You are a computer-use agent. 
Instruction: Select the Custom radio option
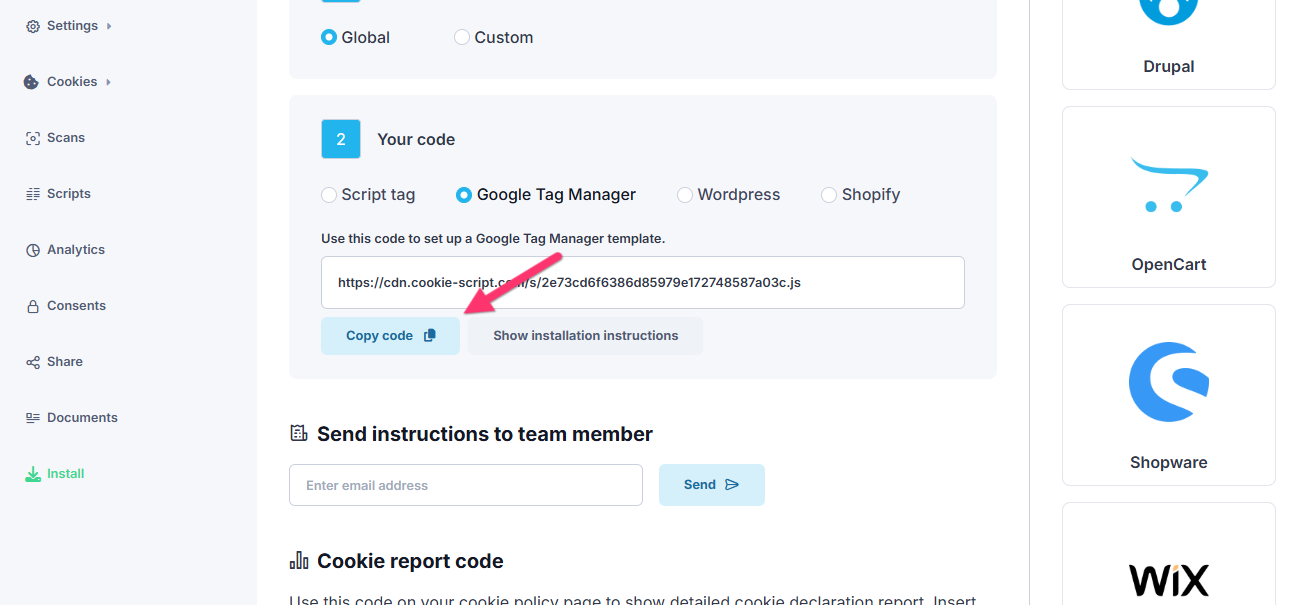(x=462, y=37)
